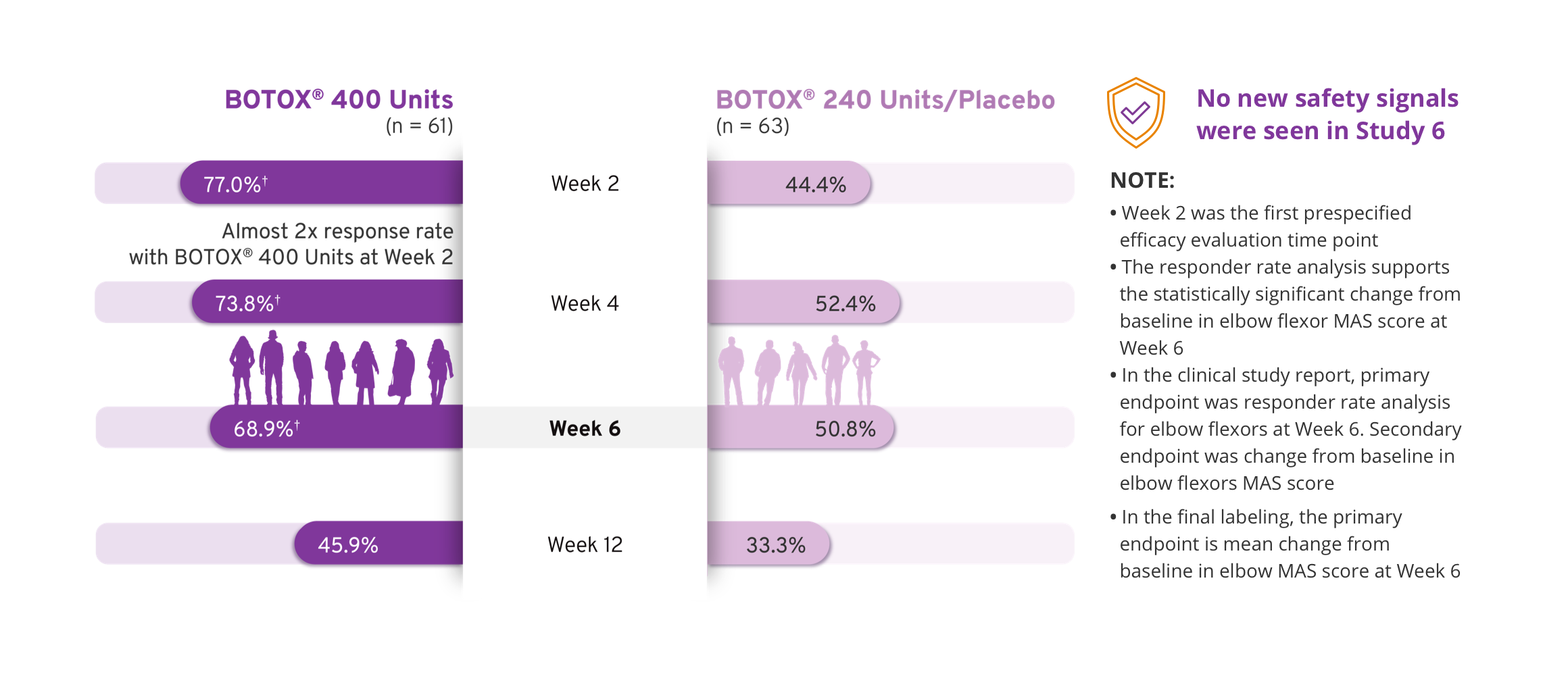
Task: Click the 77.0% purple bar
Action: point(322,183)
